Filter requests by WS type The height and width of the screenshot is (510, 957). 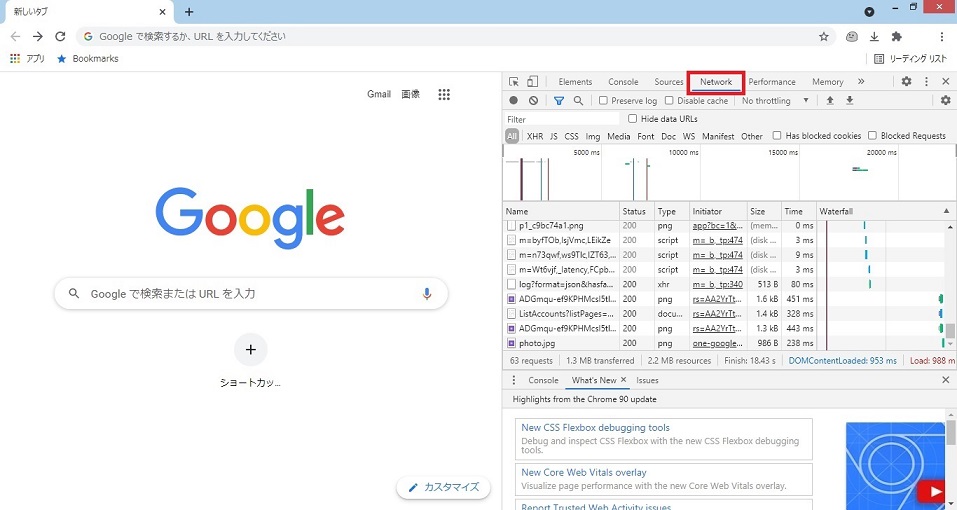[689, 136]
